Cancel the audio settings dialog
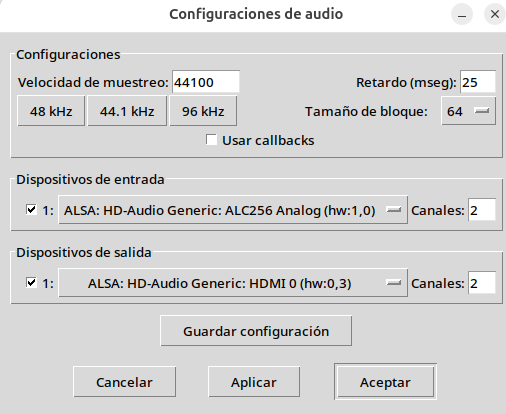506x414 pixels. click(x=124, y=382)
